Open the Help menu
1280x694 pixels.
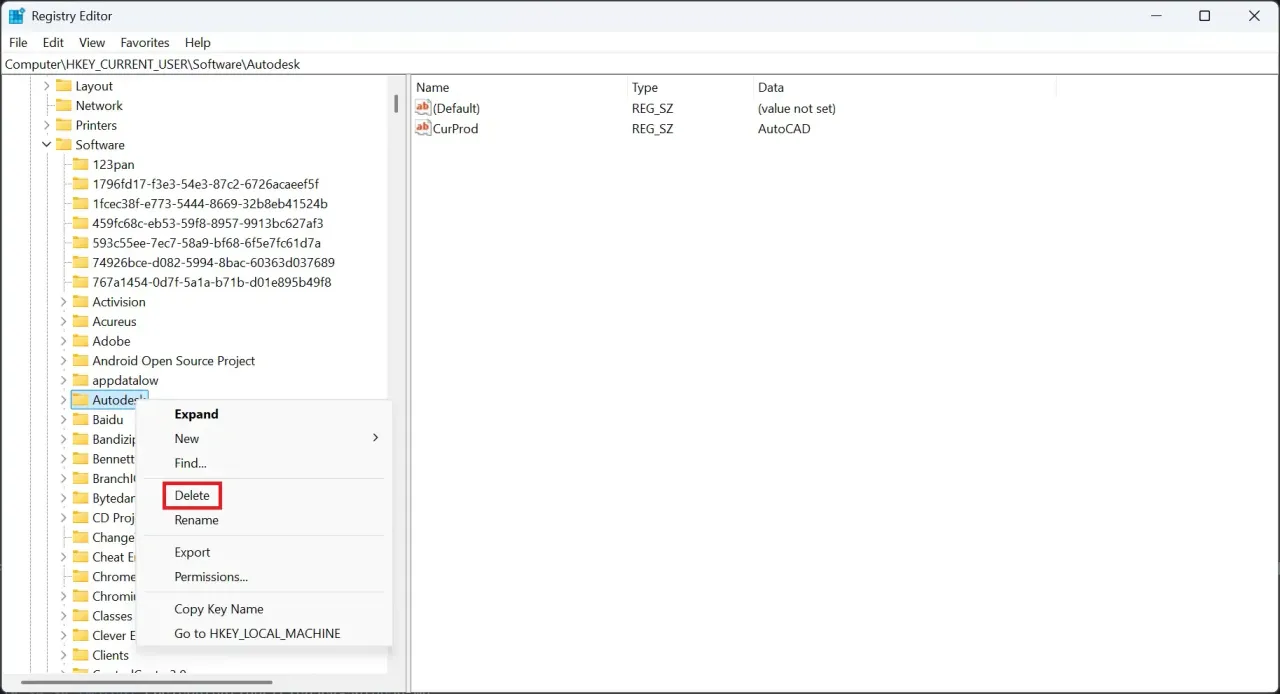click(x=198, y=42)
